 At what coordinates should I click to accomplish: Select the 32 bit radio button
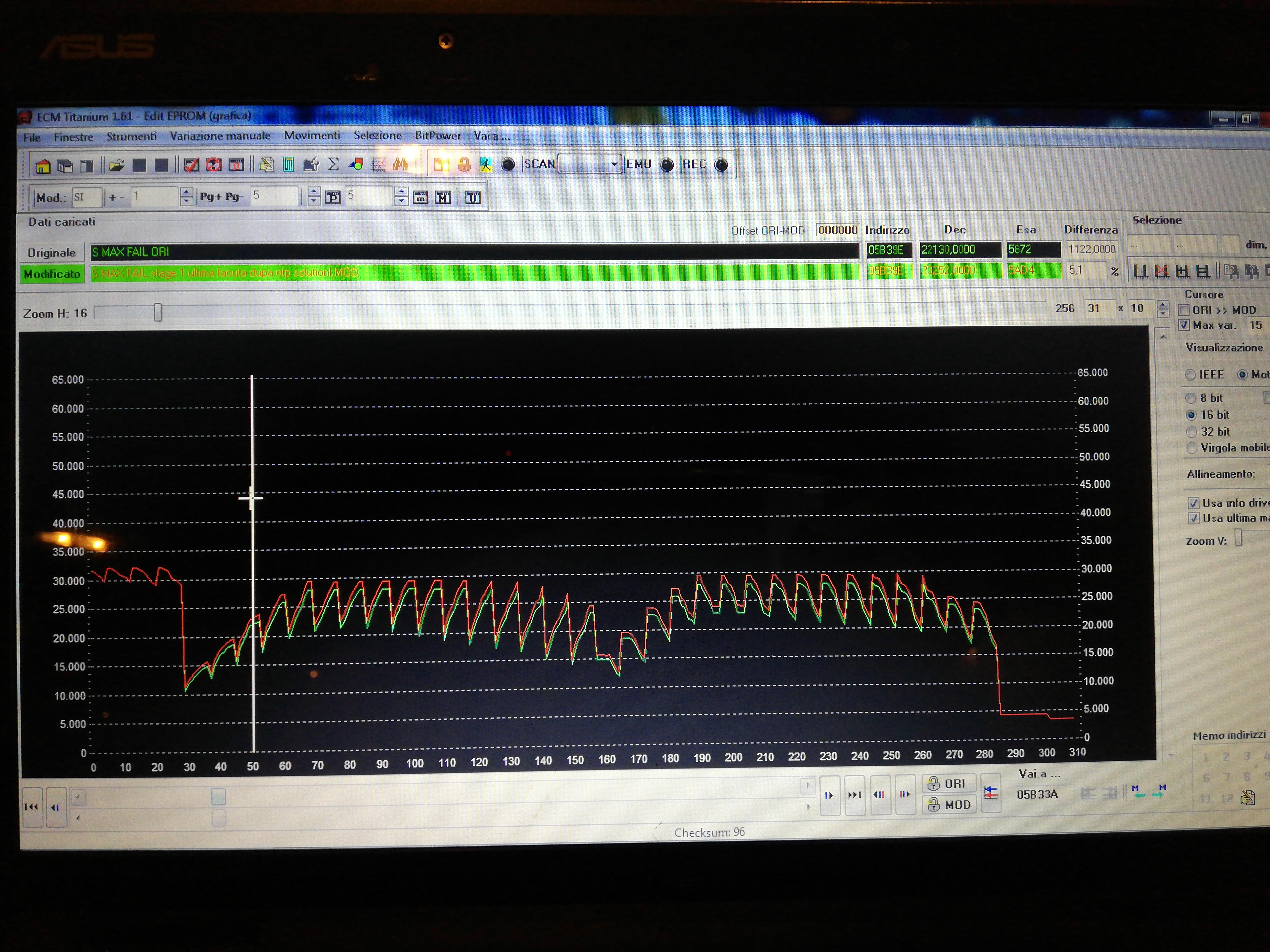[x=1191, y=432]
